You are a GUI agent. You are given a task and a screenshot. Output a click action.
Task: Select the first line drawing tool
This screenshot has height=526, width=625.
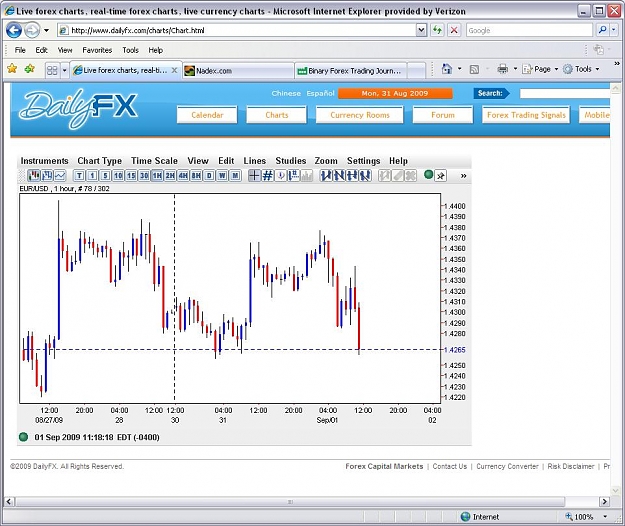[x=326, y=175]
